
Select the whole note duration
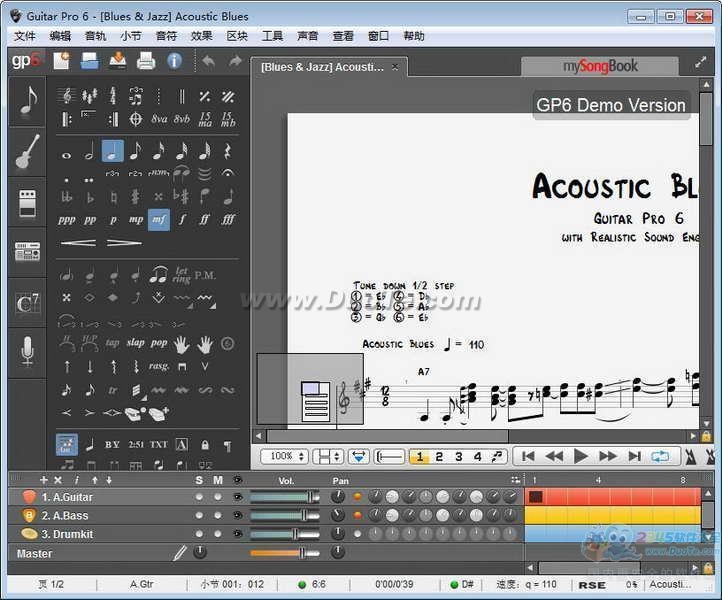click(x=67, y=152)
